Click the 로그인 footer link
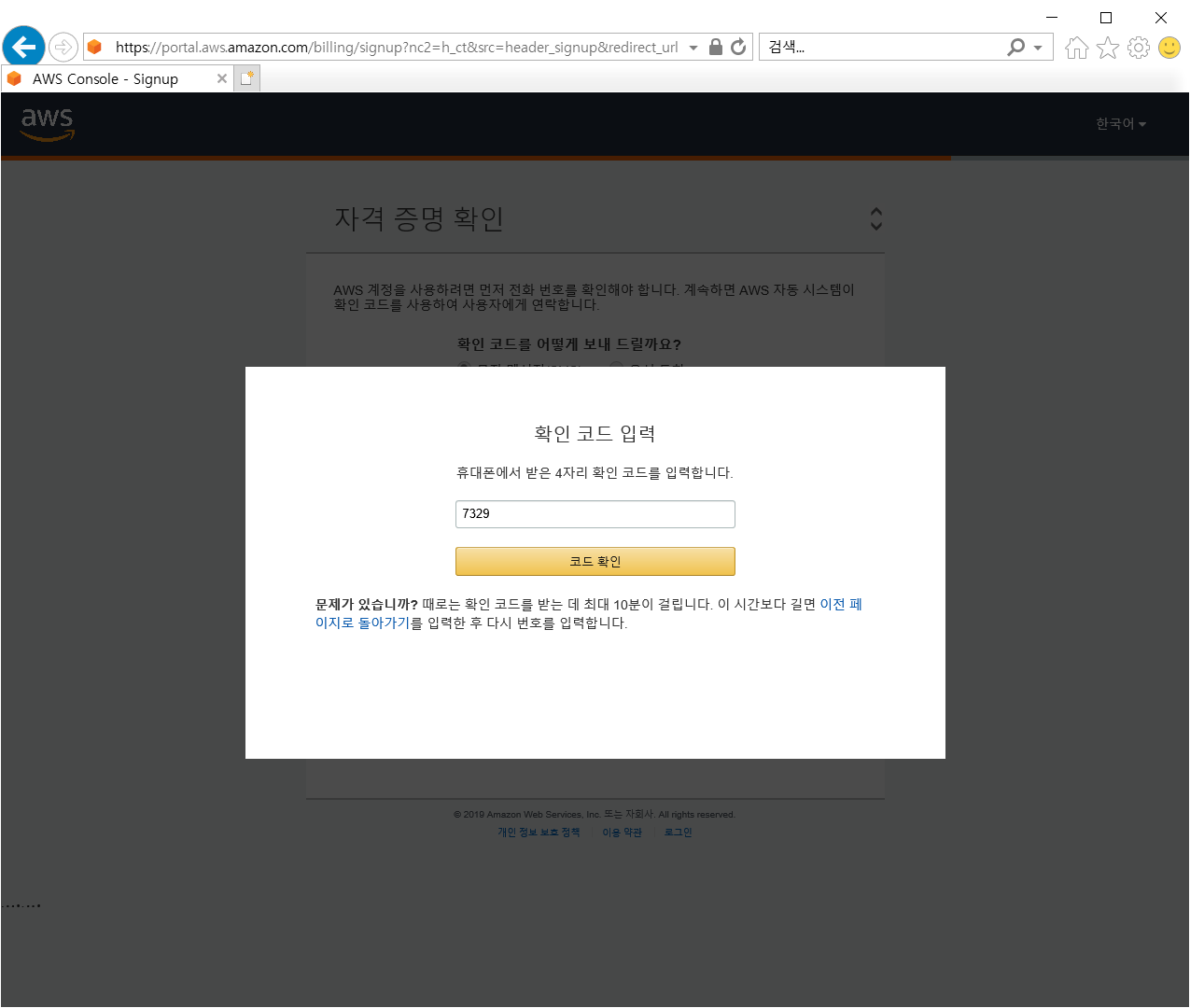Screen dimensions: 1190x1008 (x=679, y=833)
